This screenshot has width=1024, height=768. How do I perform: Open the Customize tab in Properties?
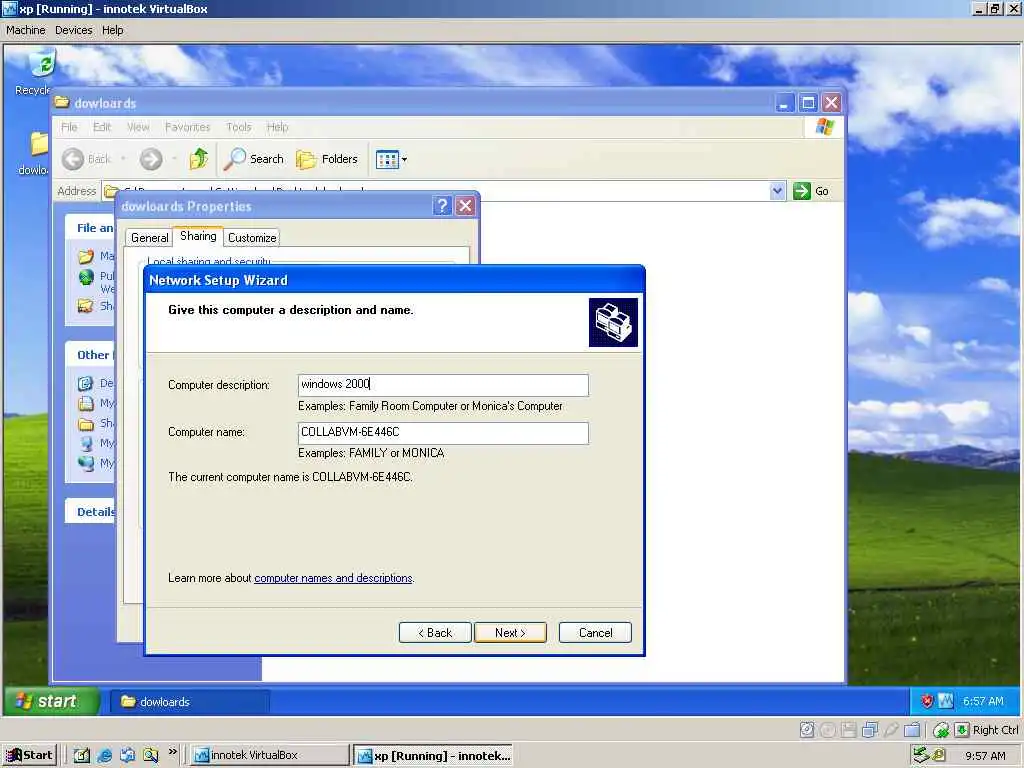click(252, 238)
